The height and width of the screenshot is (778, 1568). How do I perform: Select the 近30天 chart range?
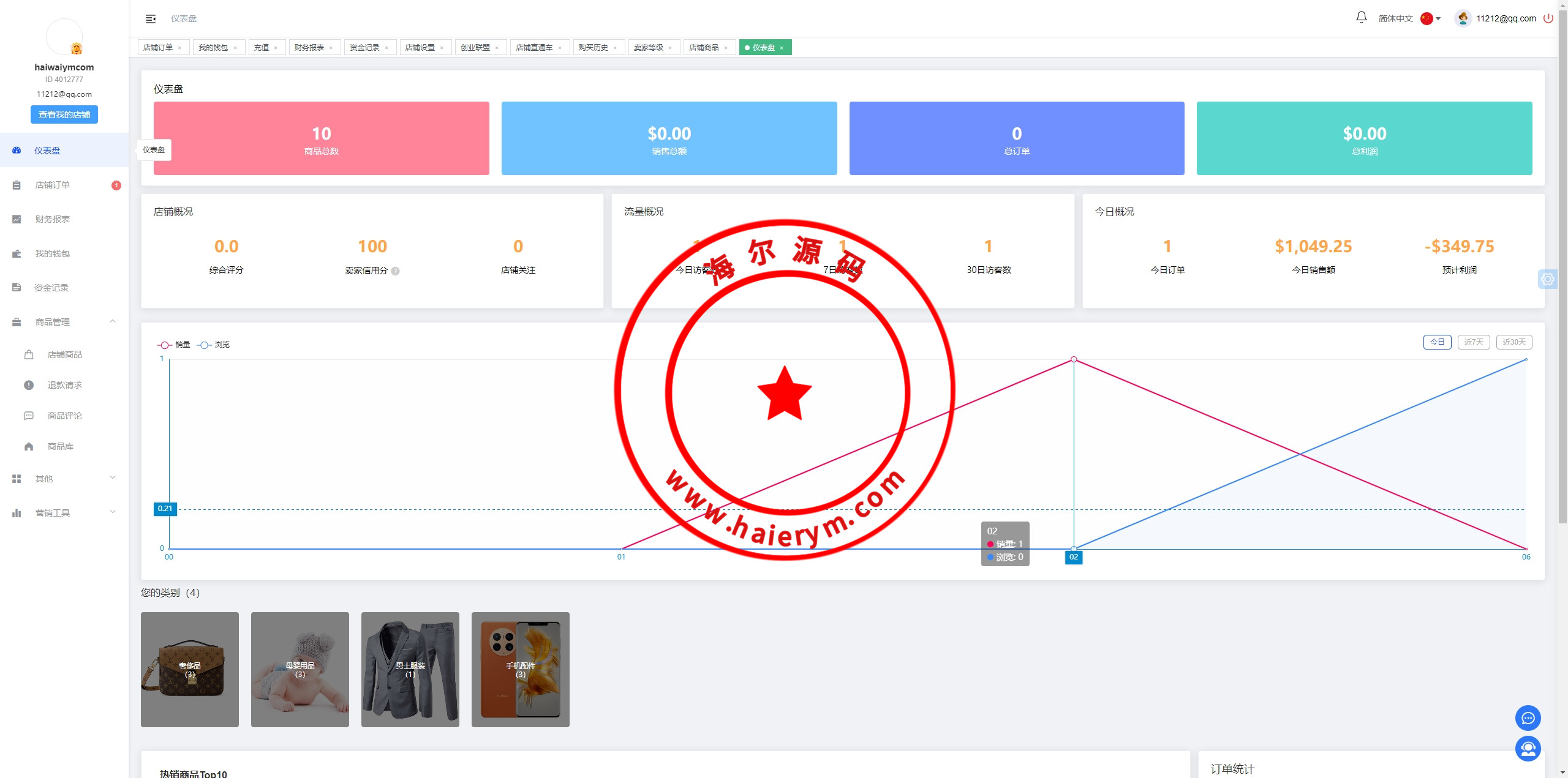click(1514, 342)
